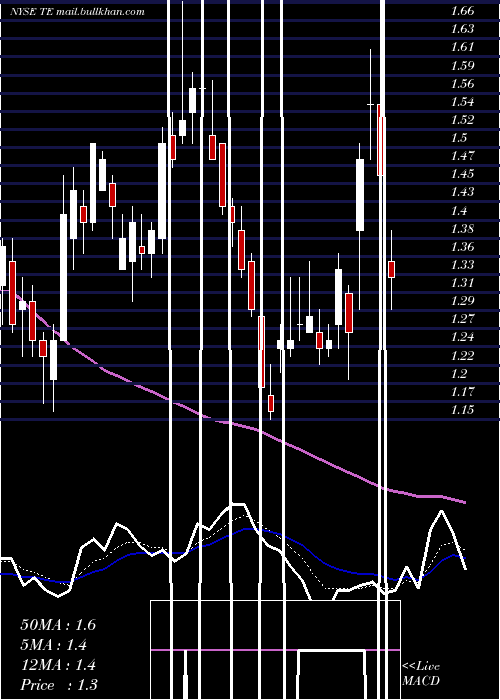Click the 1.22 price axis label
This screenshot has width=500, height=700.
[x=462, y=355]
